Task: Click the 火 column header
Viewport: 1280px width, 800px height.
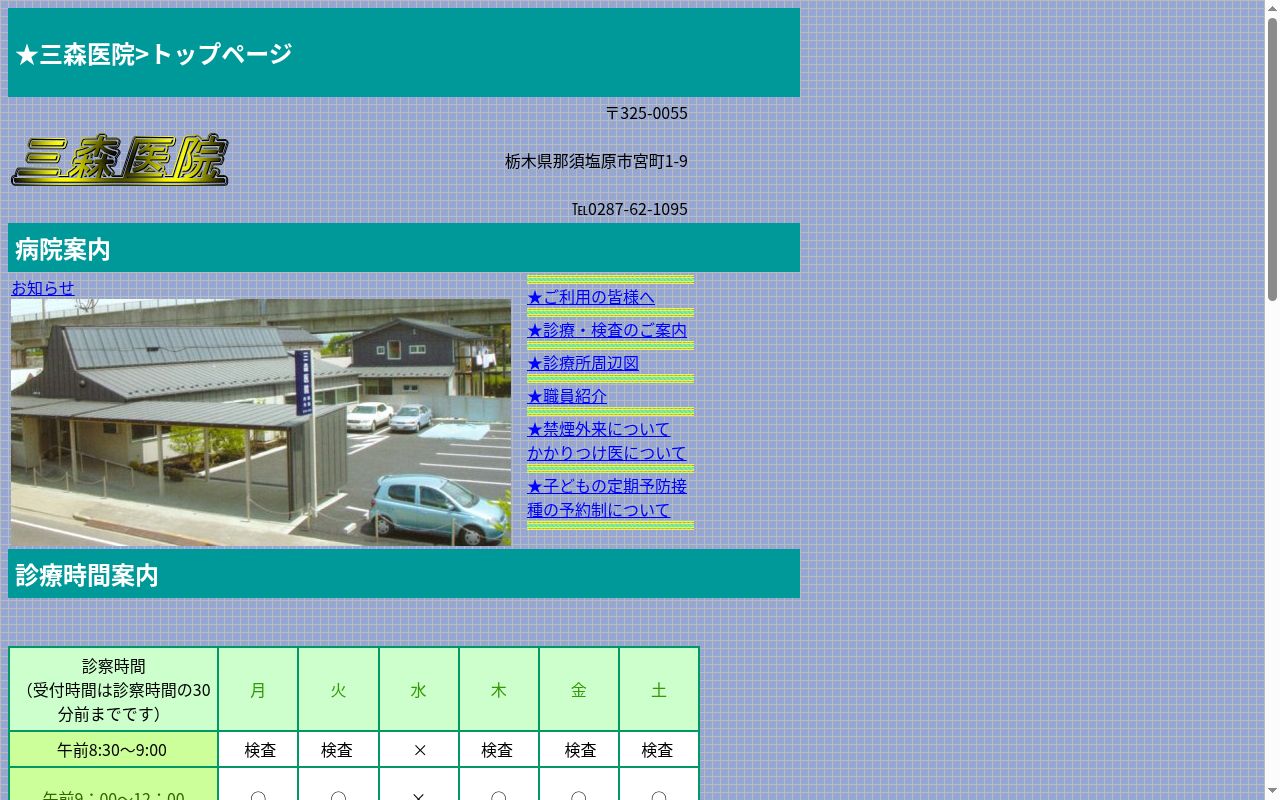Action: point(338,689)
